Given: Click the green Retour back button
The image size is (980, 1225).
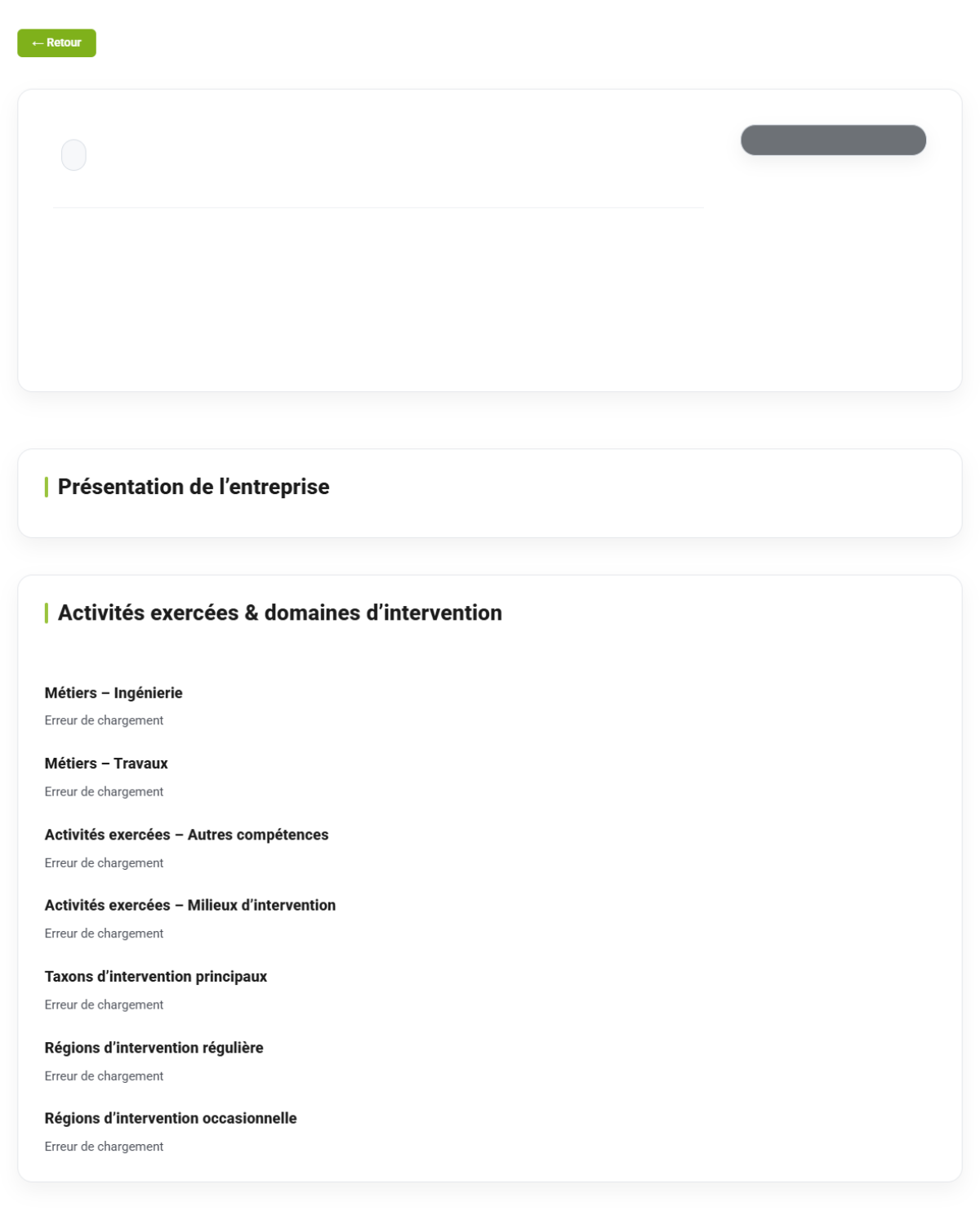Looking at the screenshot, I should 56,42.
